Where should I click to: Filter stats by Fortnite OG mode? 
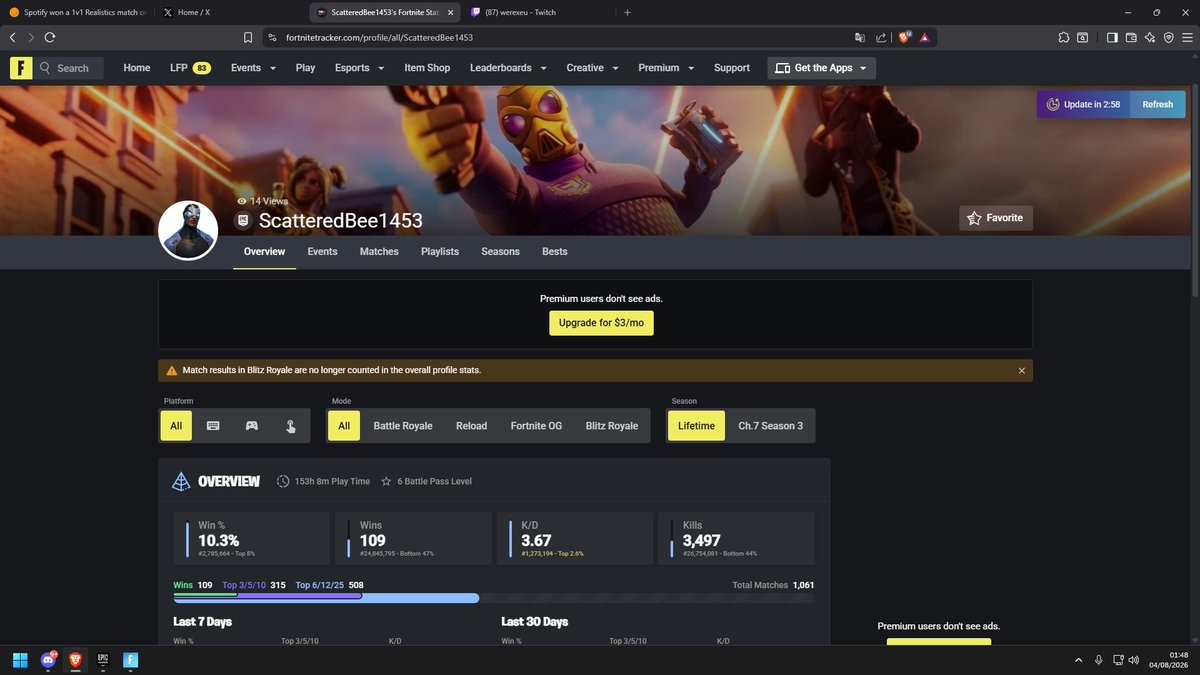[x=536, y=426]
